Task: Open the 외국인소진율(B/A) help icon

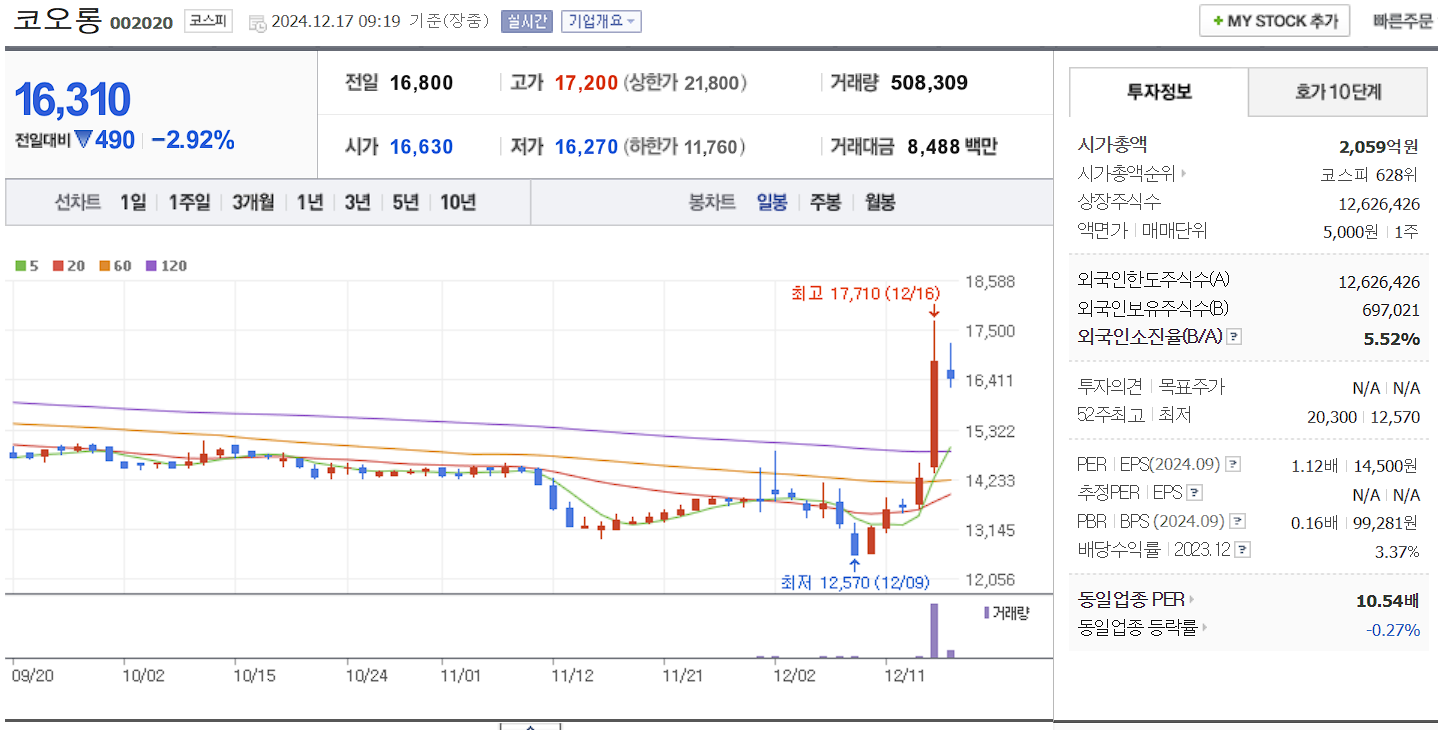Action: tap(1233, 337)
